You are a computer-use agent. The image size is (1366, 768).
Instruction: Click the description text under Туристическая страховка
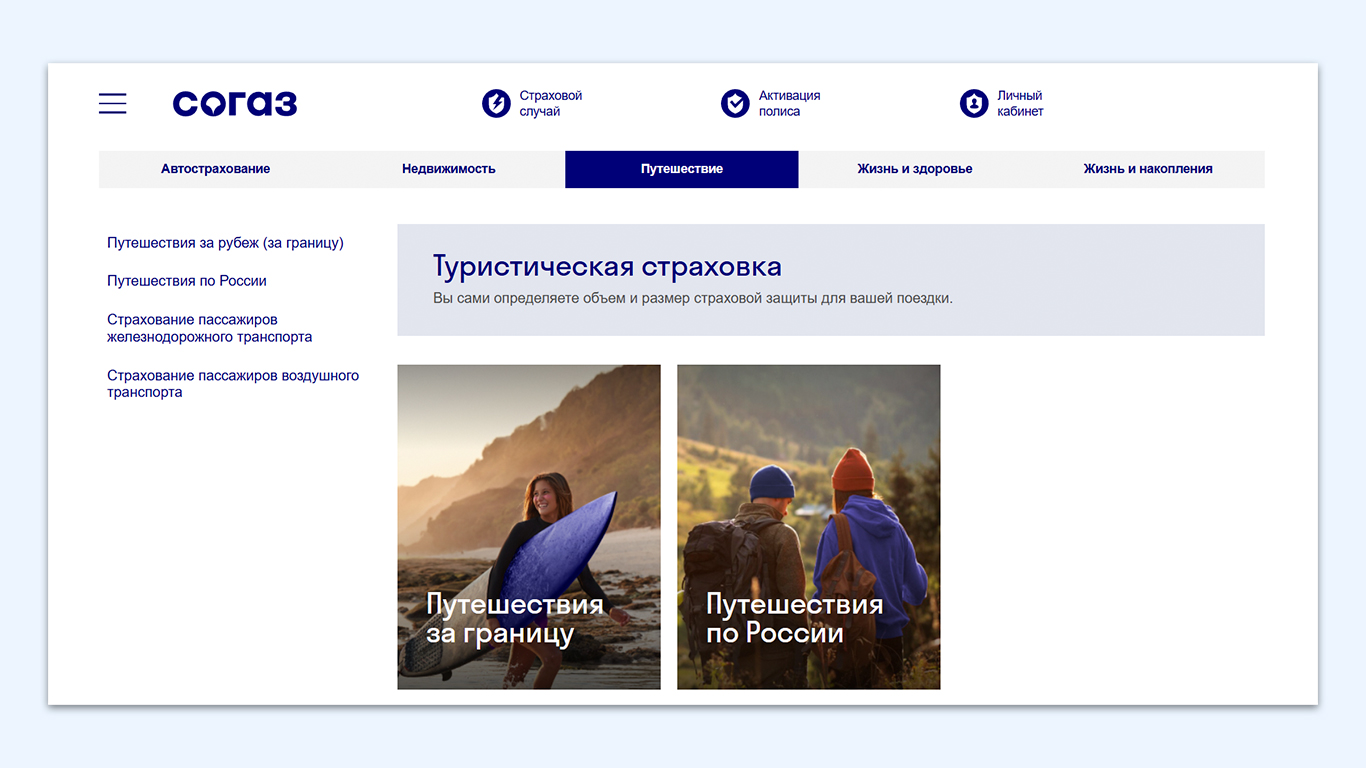(x=693, y=298)
